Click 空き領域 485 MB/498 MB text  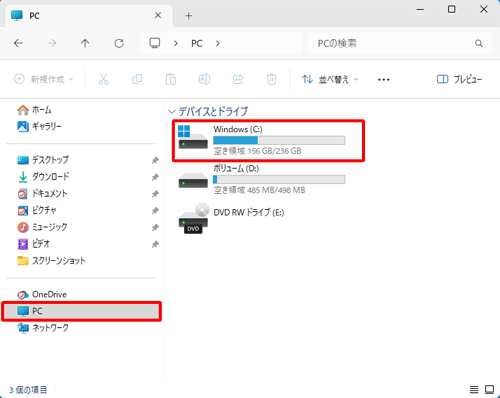click(259, 190)
